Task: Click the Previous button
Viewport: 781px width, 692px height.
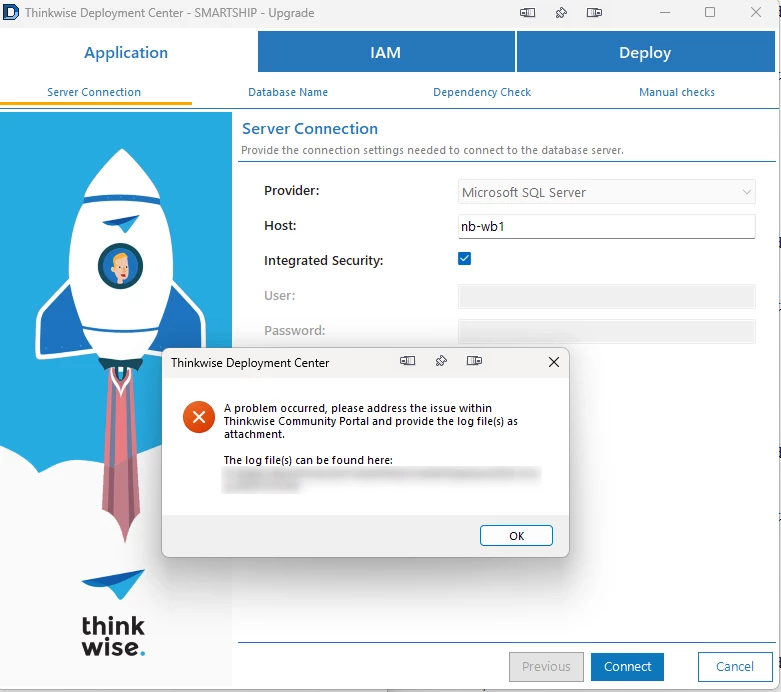Action: click(x=546, y=667)
